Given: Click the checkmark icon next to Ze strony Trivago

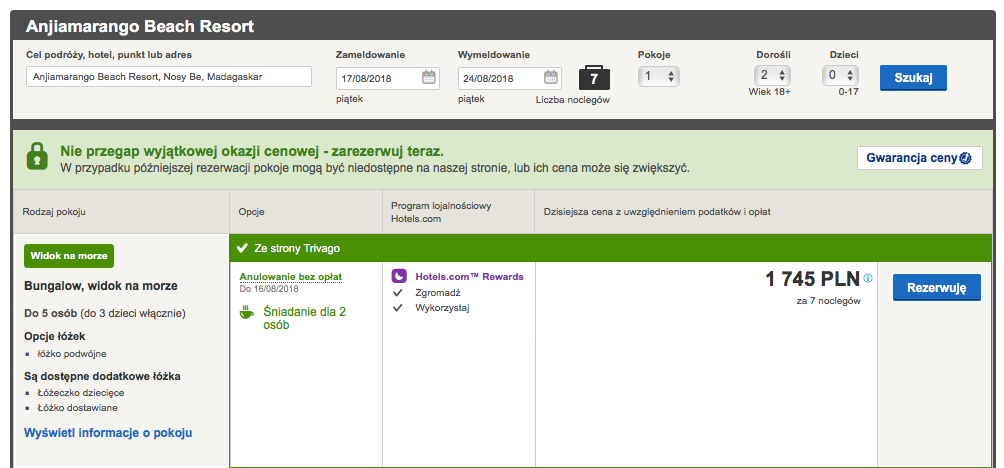Looking at the screenshot, I should [242, 248].
